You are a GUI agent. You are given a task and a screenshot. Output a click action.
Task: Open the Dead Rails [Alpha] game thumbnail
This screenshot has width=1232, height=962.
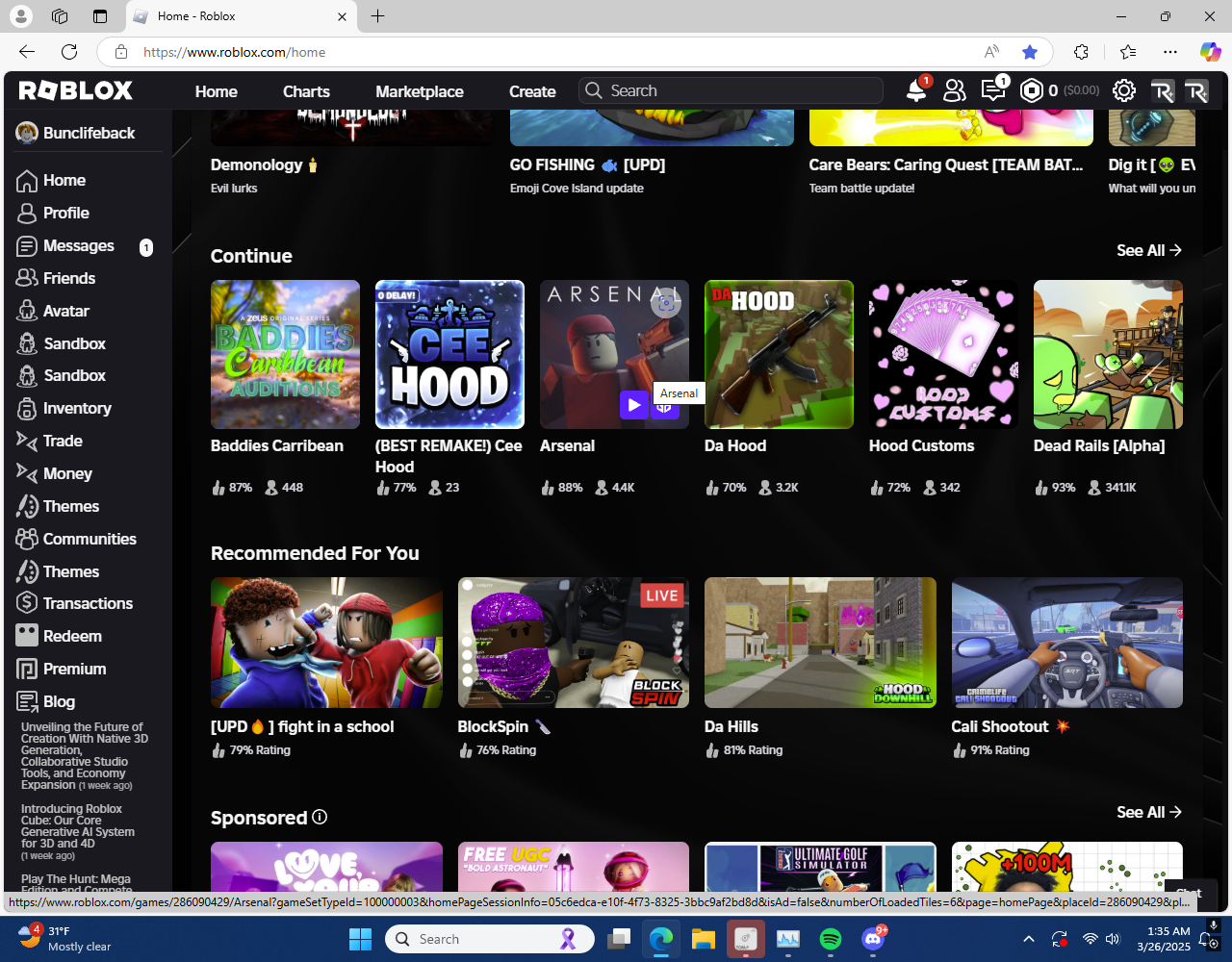pyautogui.click(x=1108, y=354)
